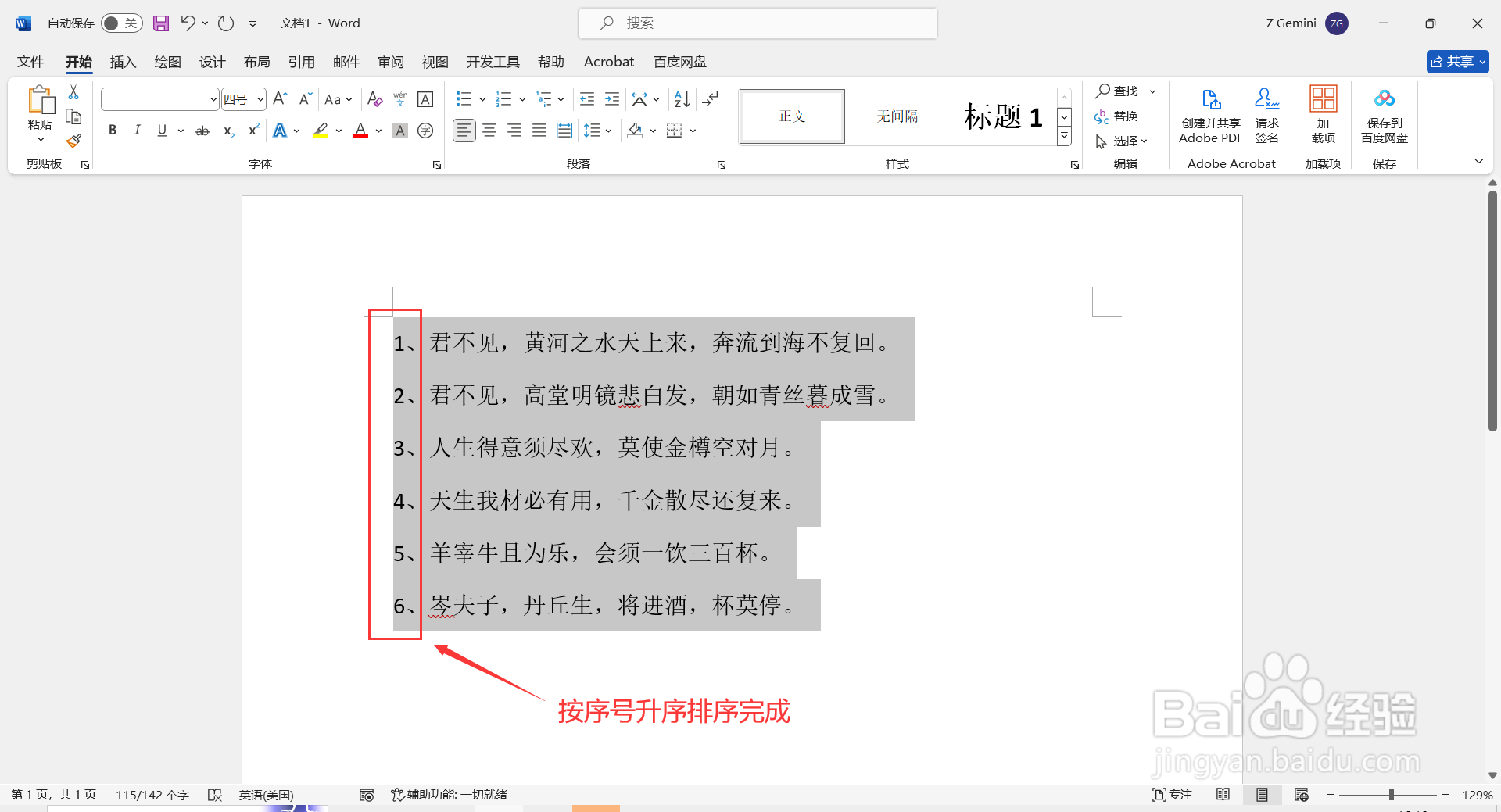Save document to 百度网盘

coord(1383,116)
